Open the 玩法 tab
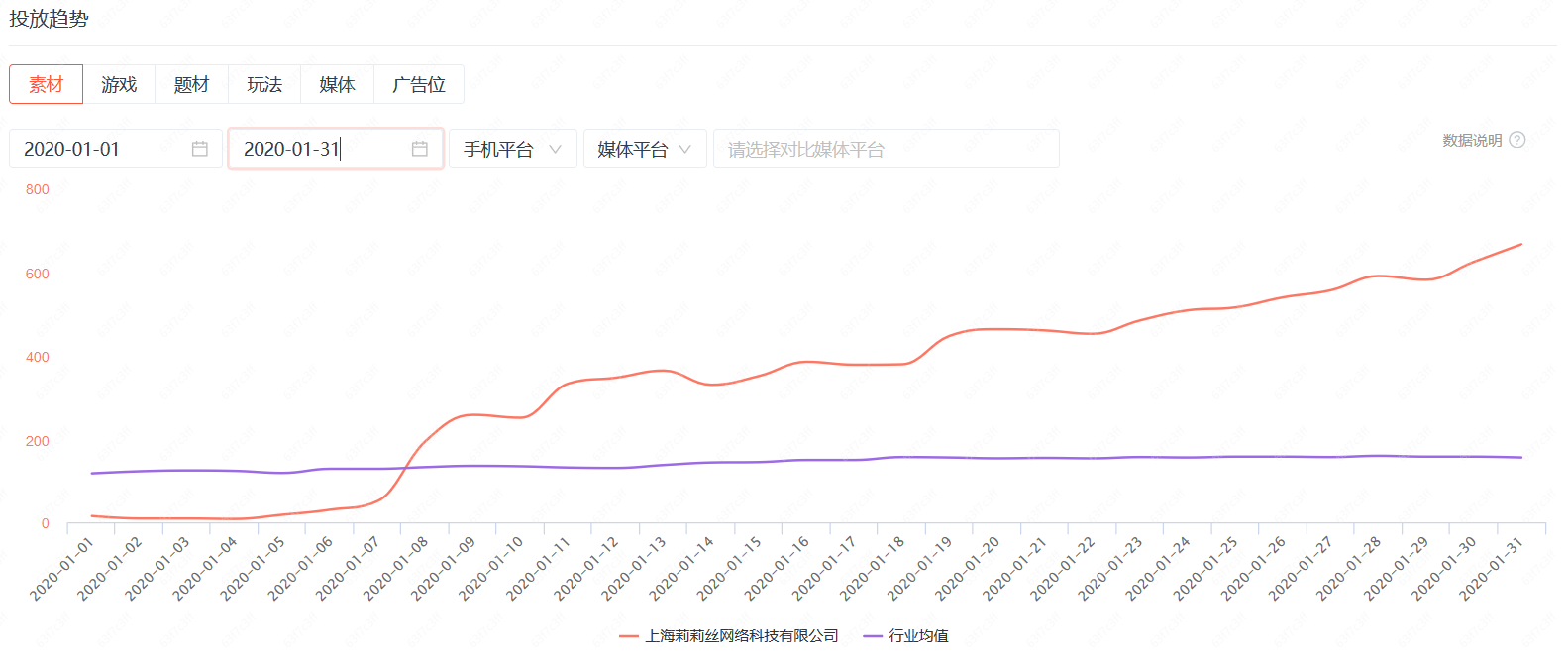The height and width of the screenshot is (663, 1568). click(x=264, y=84)
